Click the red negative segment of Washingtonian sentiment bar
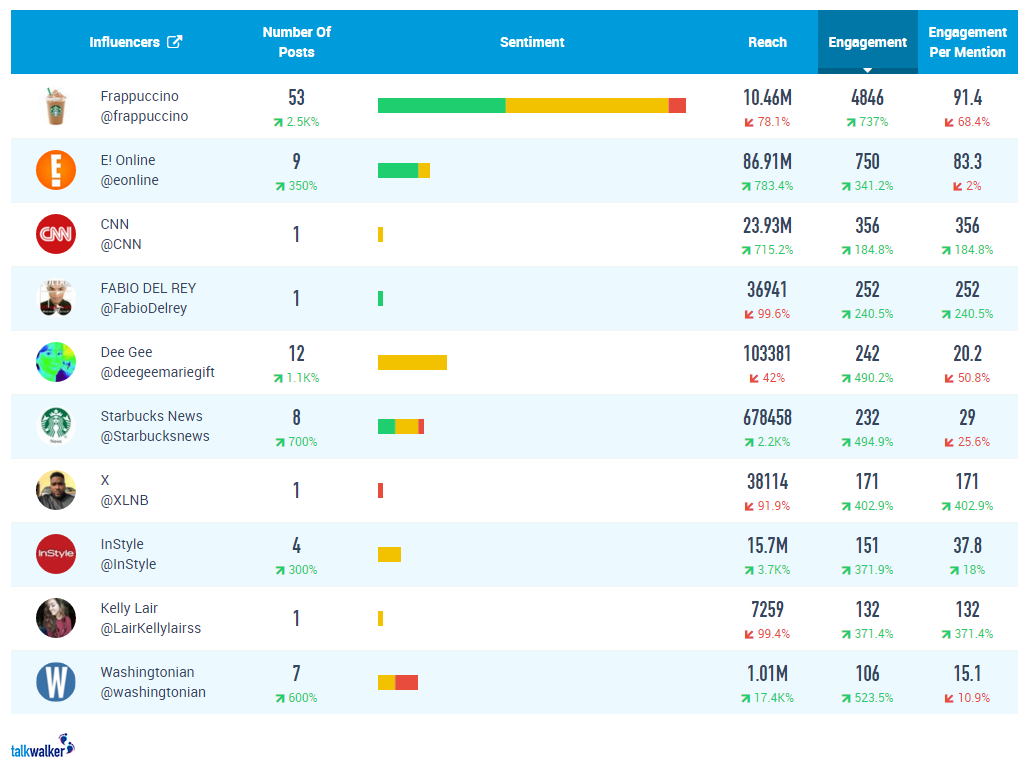 [407, 683]
